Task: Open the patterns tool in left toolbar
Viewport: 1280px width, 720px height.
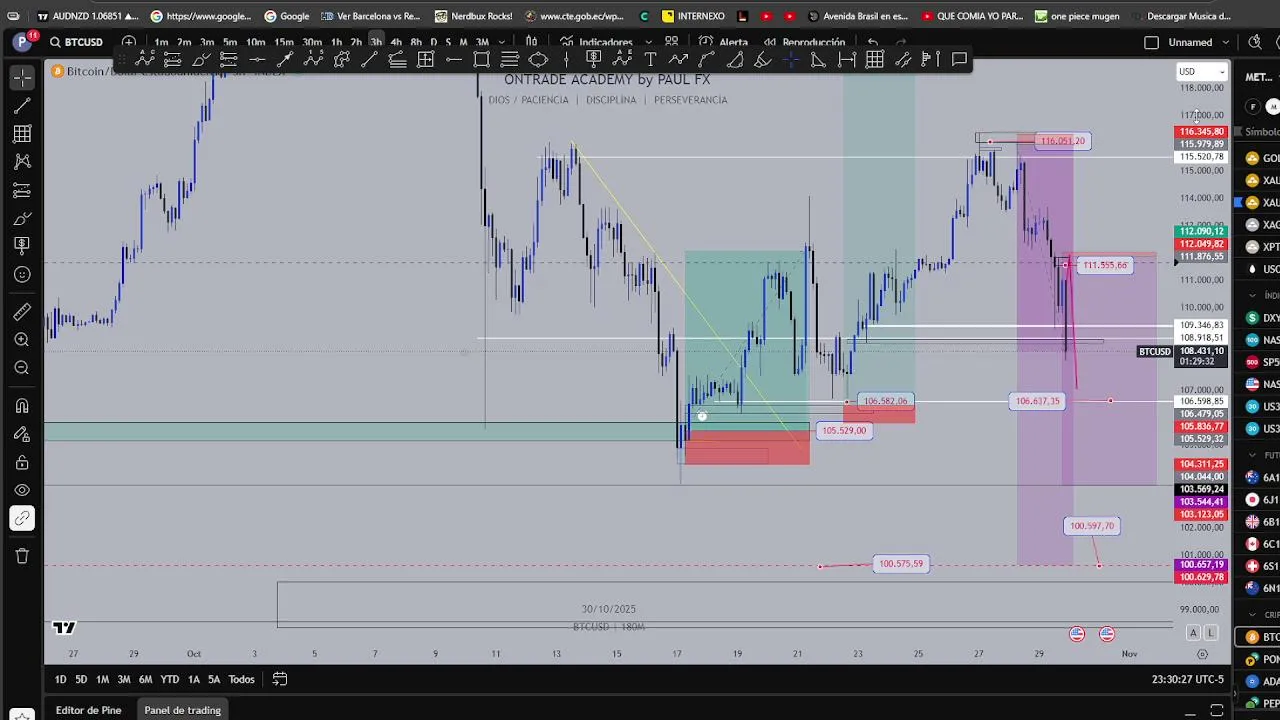Action: (22, 161)
